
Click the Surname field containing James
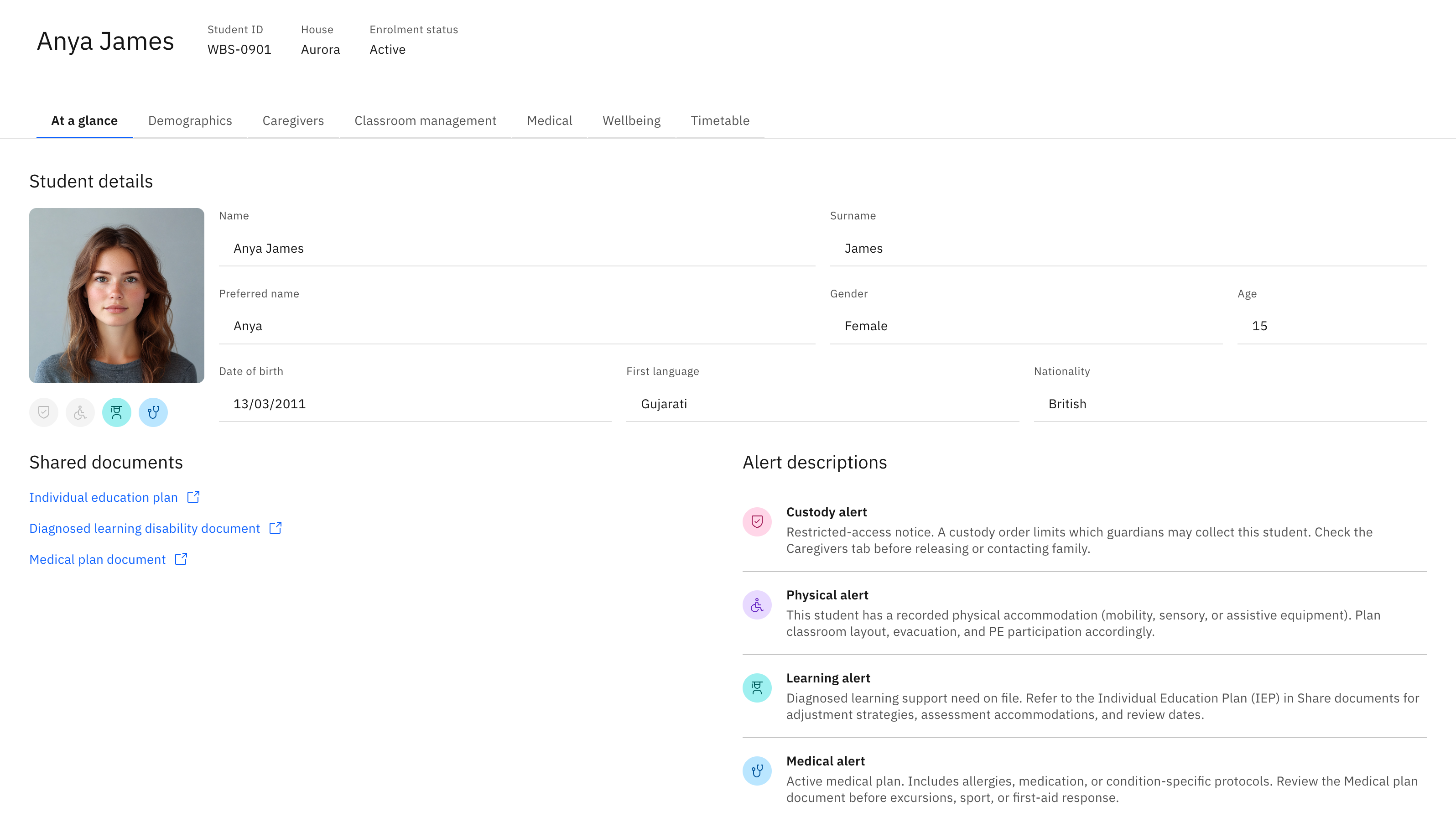(1128, 248)
